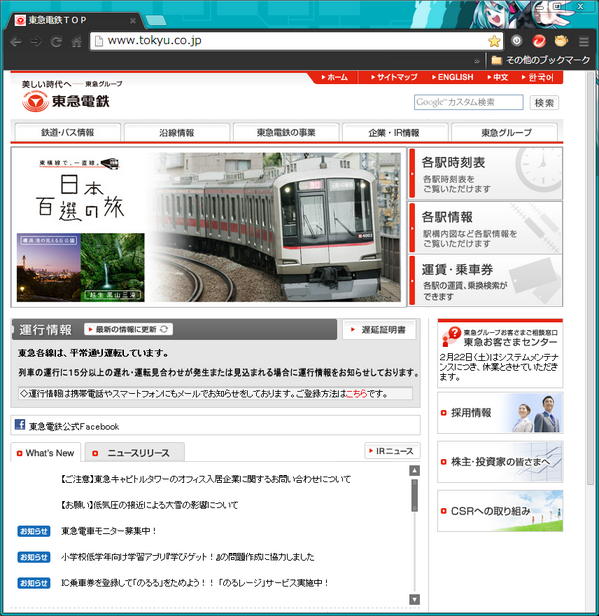The width and height of the screenshot is (599, 616).
Task: Click お知らせ badge beside 東急電車モニター
Action: pyautogui.click(x=34, y=531)
